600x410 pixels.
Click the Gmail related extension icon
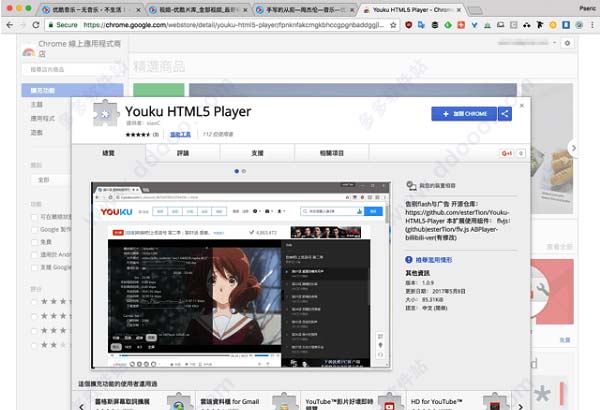tap(284, 402)
